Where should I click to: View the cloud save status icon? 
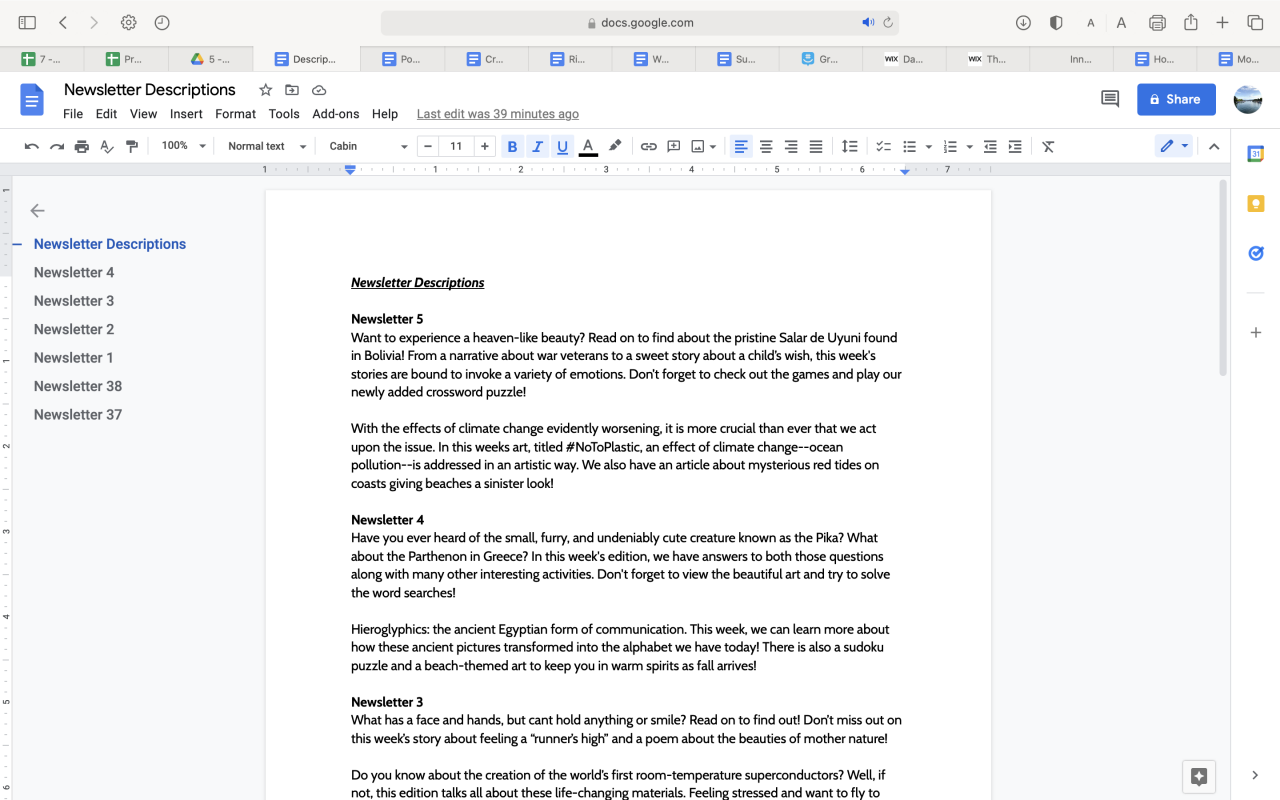click(x=319, y=90)
